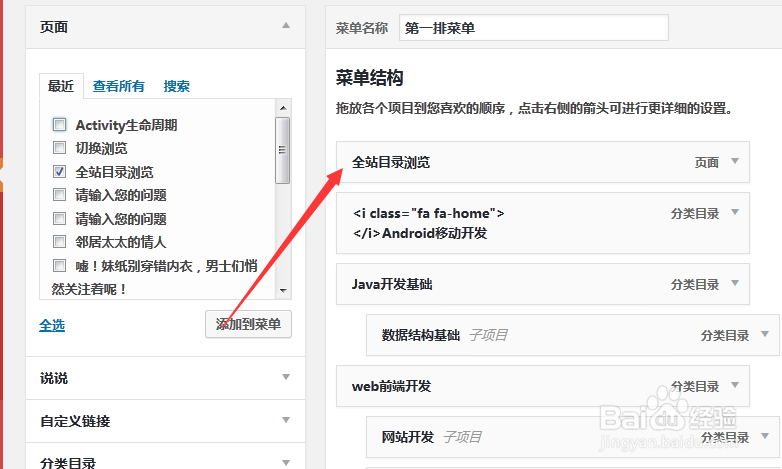Click the Activity生命周期 page label
This screenshot has height=469, width=782.
[x=126, y=125]
